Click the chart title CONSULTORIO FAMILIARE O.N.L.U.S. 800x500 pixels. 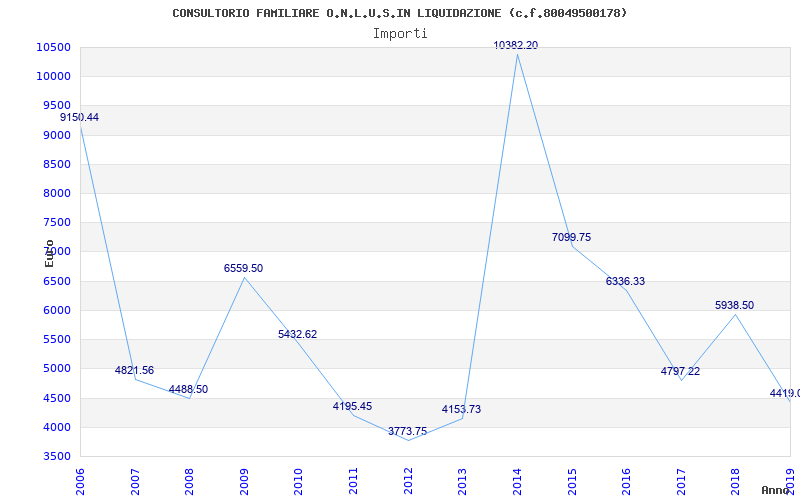pyautogui.click(x=399, y=13)
